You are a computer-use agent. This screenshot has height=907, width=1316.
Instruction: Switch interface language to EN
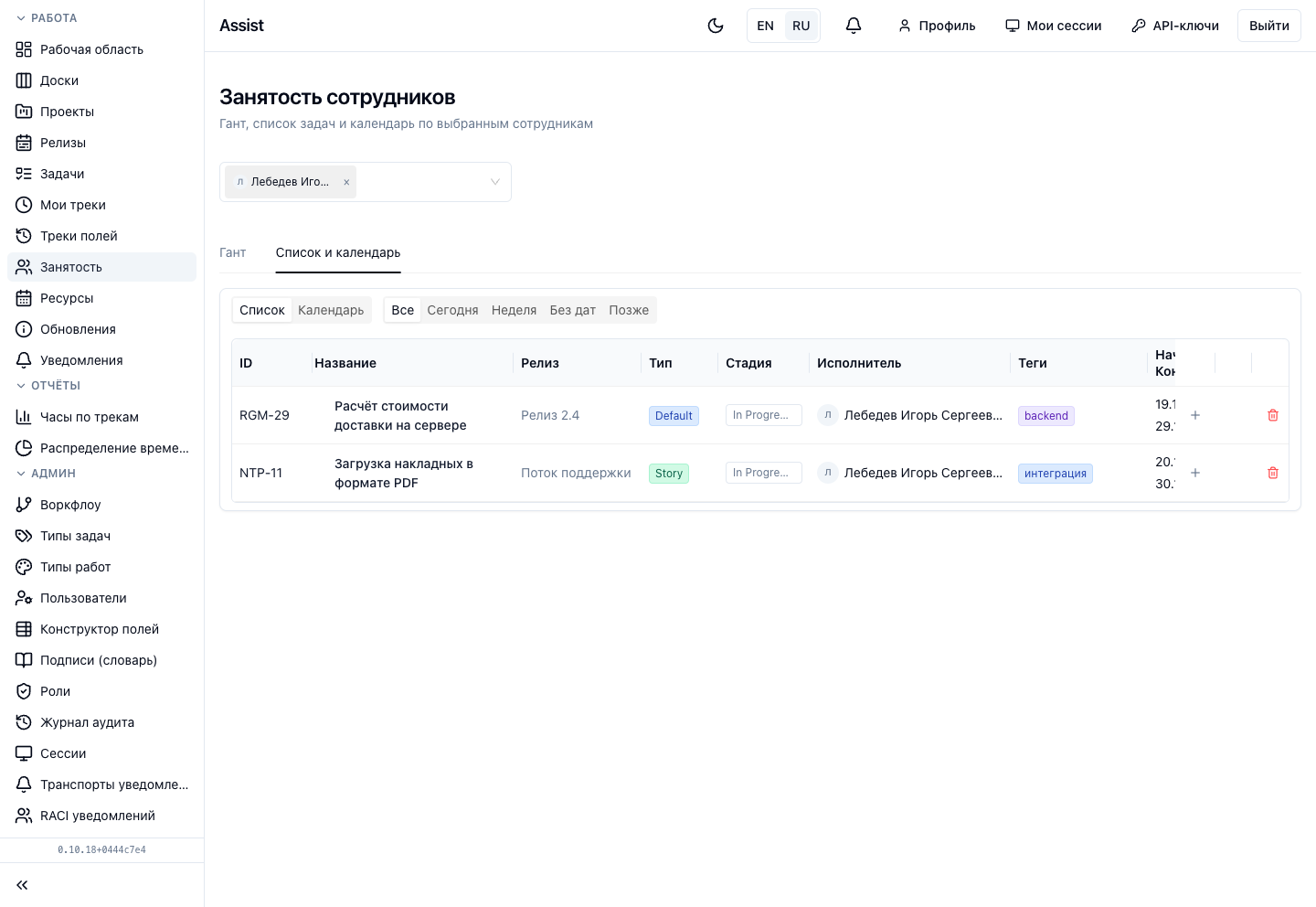[766, 26]
